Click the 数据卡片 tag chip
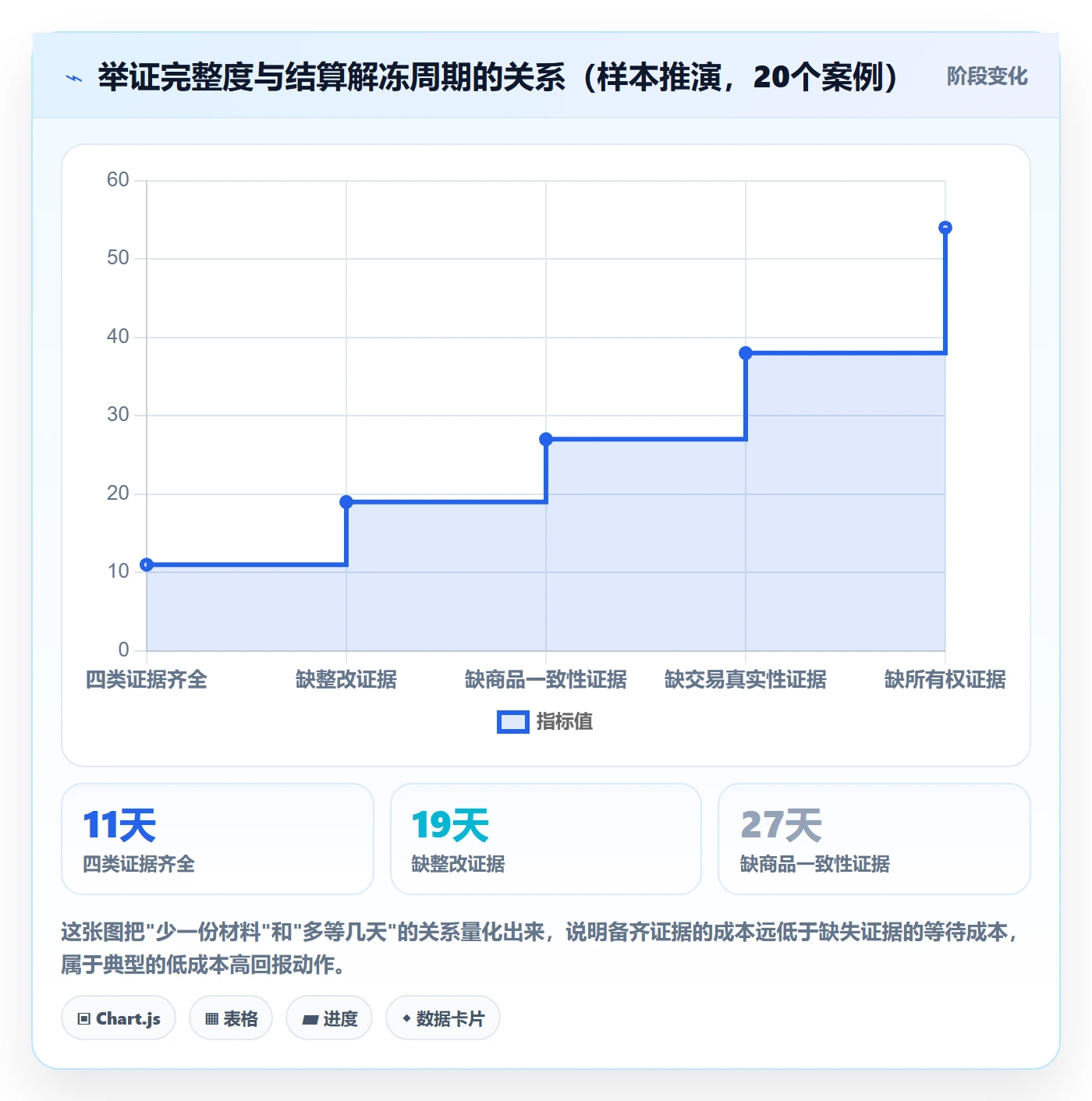The width and height of the screenshot is (1092, 1101). 443,1018
